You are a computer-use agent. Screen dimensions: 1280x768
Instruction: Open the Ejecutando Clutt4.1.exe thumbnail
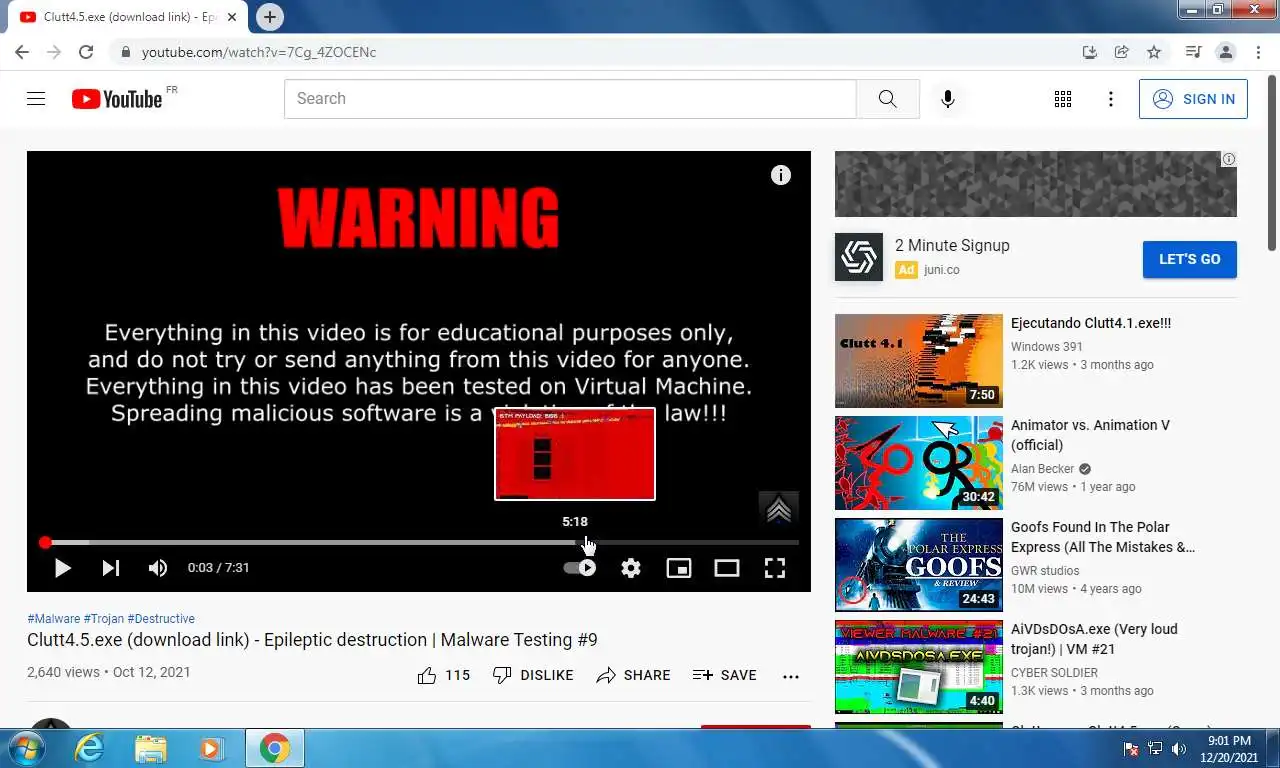[919, 361]
